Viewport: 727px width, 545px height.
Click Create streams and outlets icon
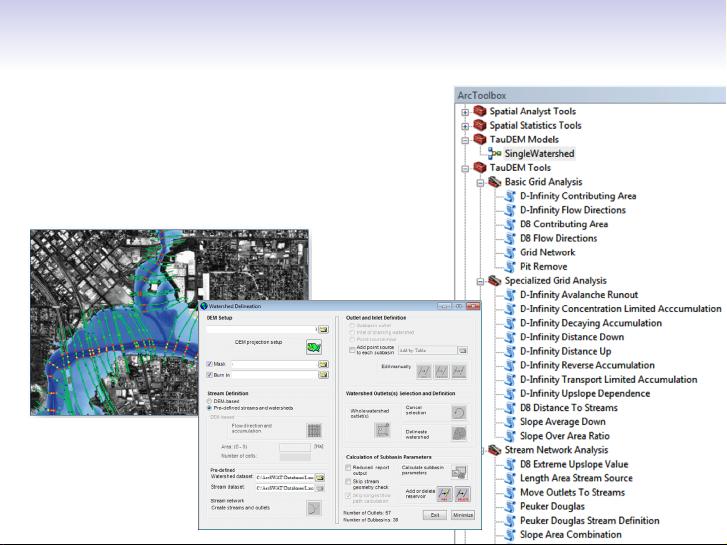point(314,508)
